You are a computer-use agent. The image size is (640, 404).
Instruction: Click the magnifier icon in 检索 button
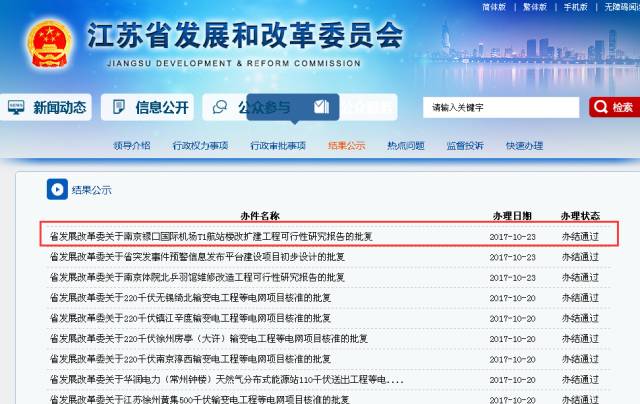pos(600,107)
